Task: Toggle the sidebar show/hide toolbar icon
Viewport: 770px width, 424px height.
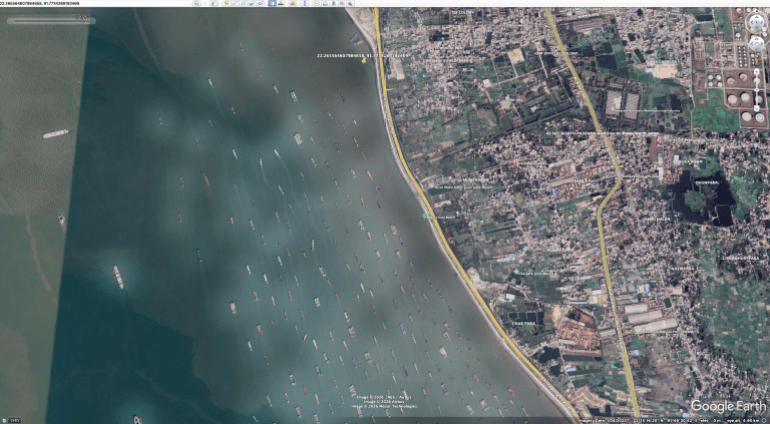Action: click(x=214, y=3)
